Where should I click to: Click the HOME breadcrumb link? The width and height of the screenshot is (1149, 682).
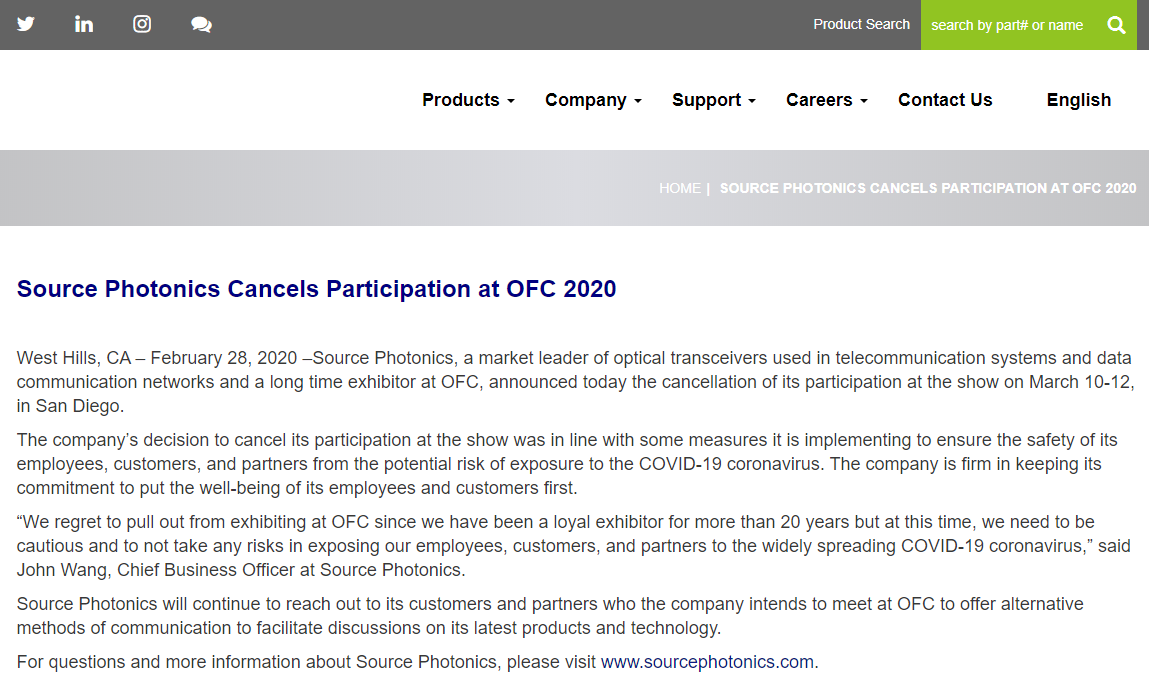(x=679, y=188)
